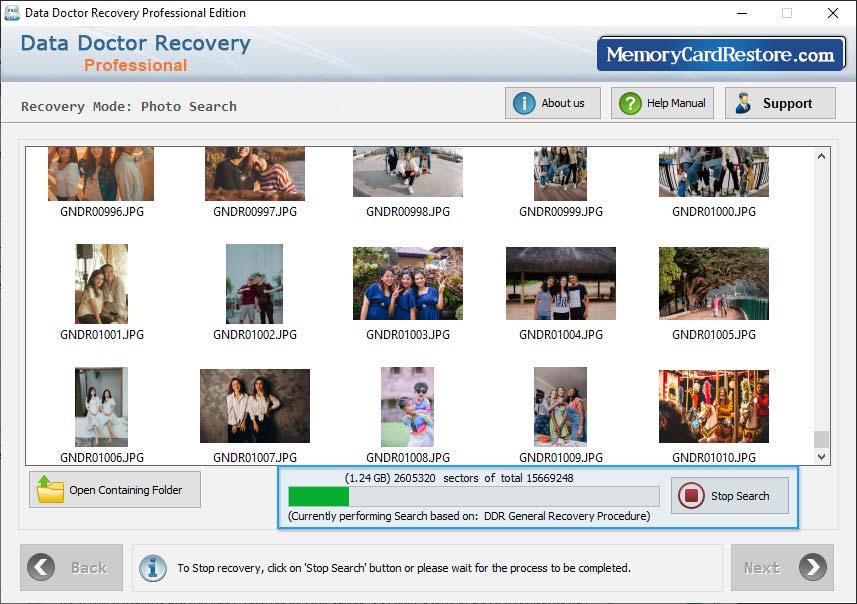
Task: Click the 'To Stop recovery' hint message
Action: coord(404,568)
